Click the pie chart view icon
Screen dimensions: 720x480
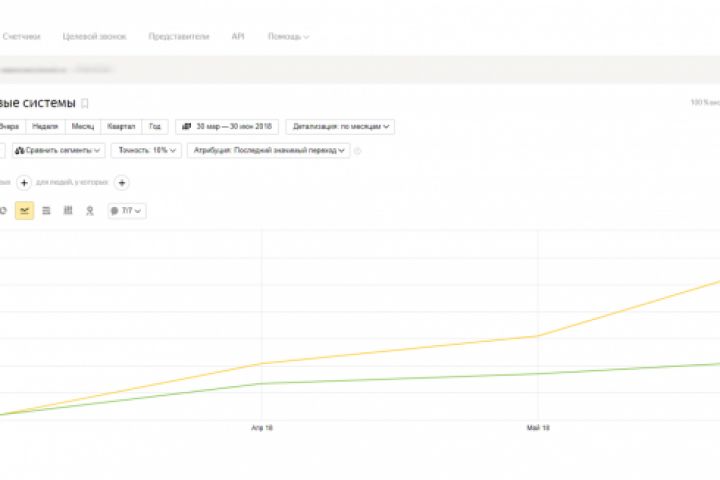[x=4, y=211]
